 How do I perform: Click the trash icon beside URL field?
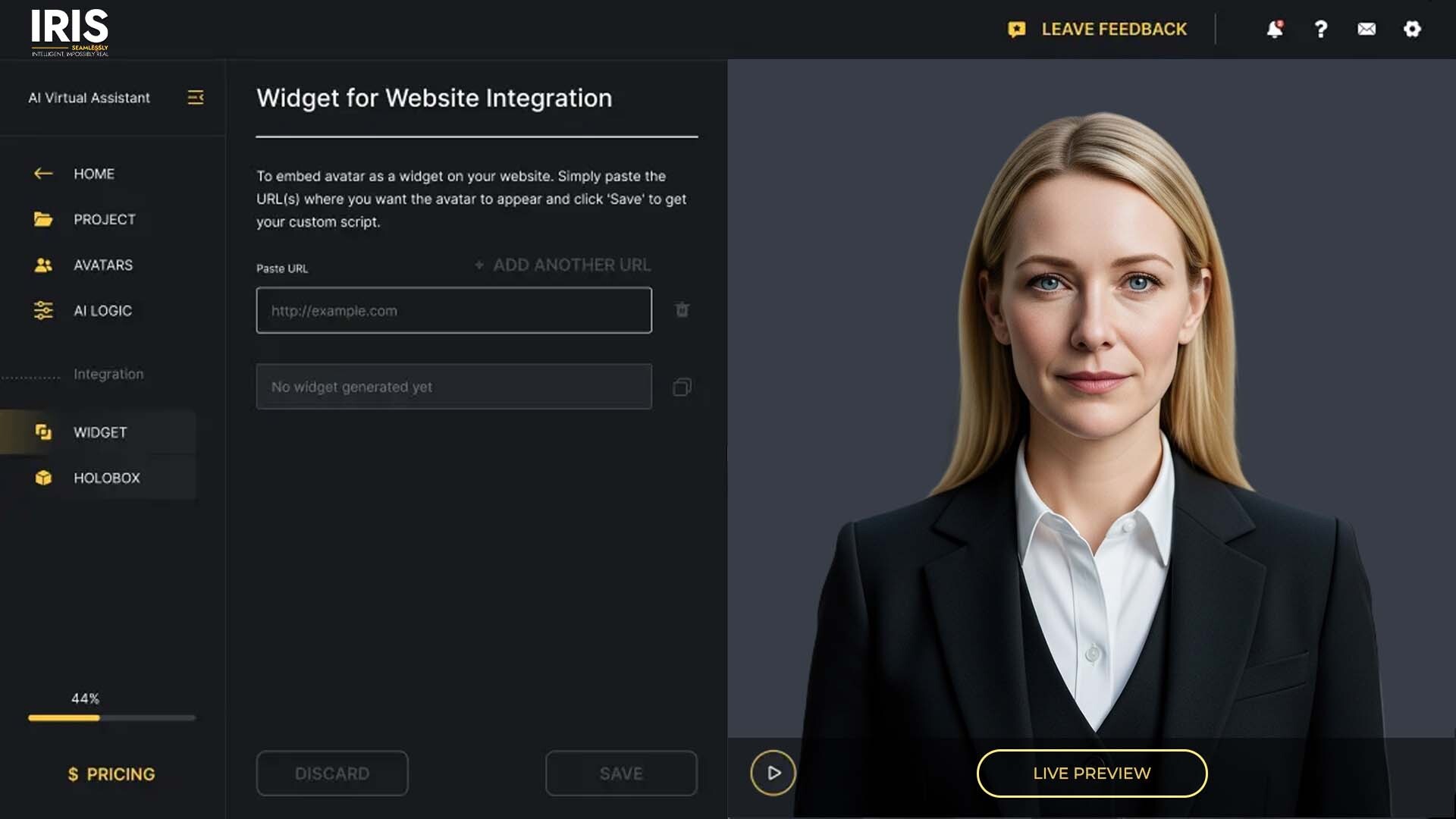[x=682, y=309]
